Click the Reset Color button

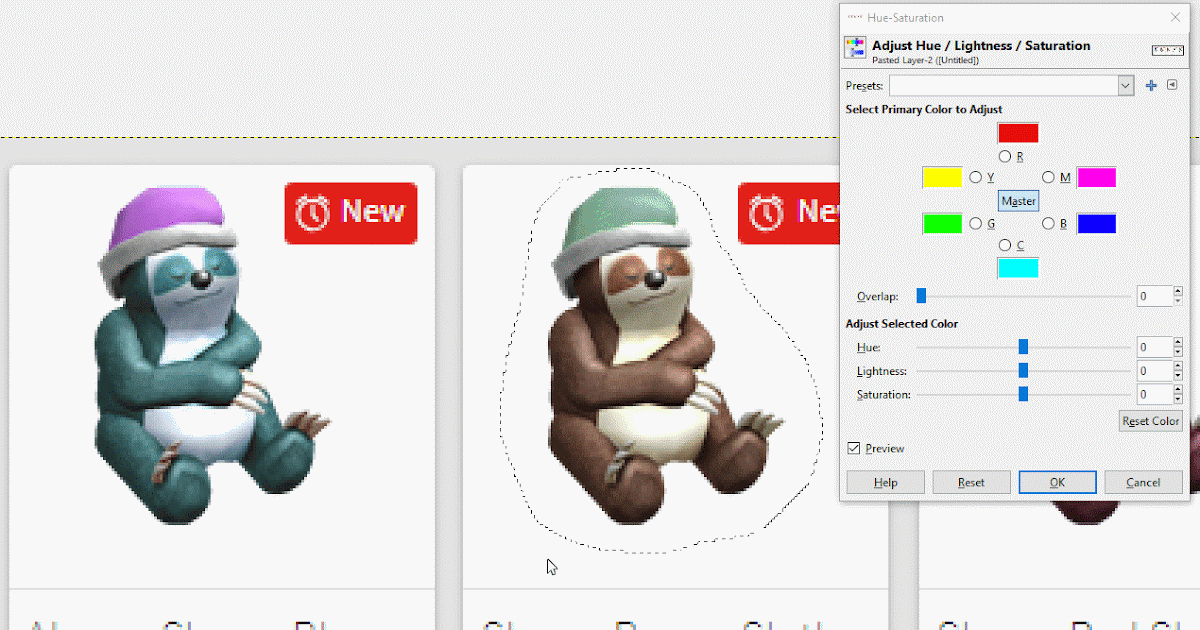1150,421
